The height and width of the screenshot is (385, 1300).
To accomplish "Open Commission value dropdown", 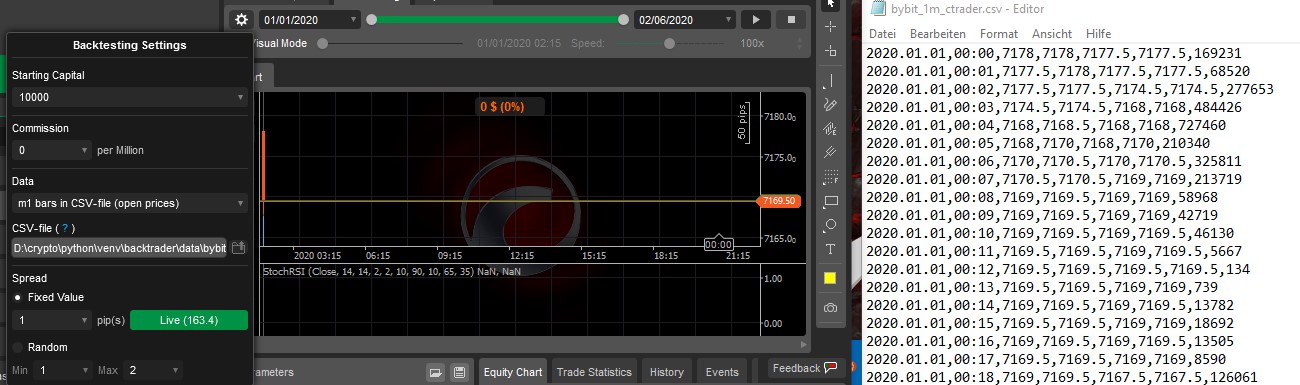I will coord(52,150).
